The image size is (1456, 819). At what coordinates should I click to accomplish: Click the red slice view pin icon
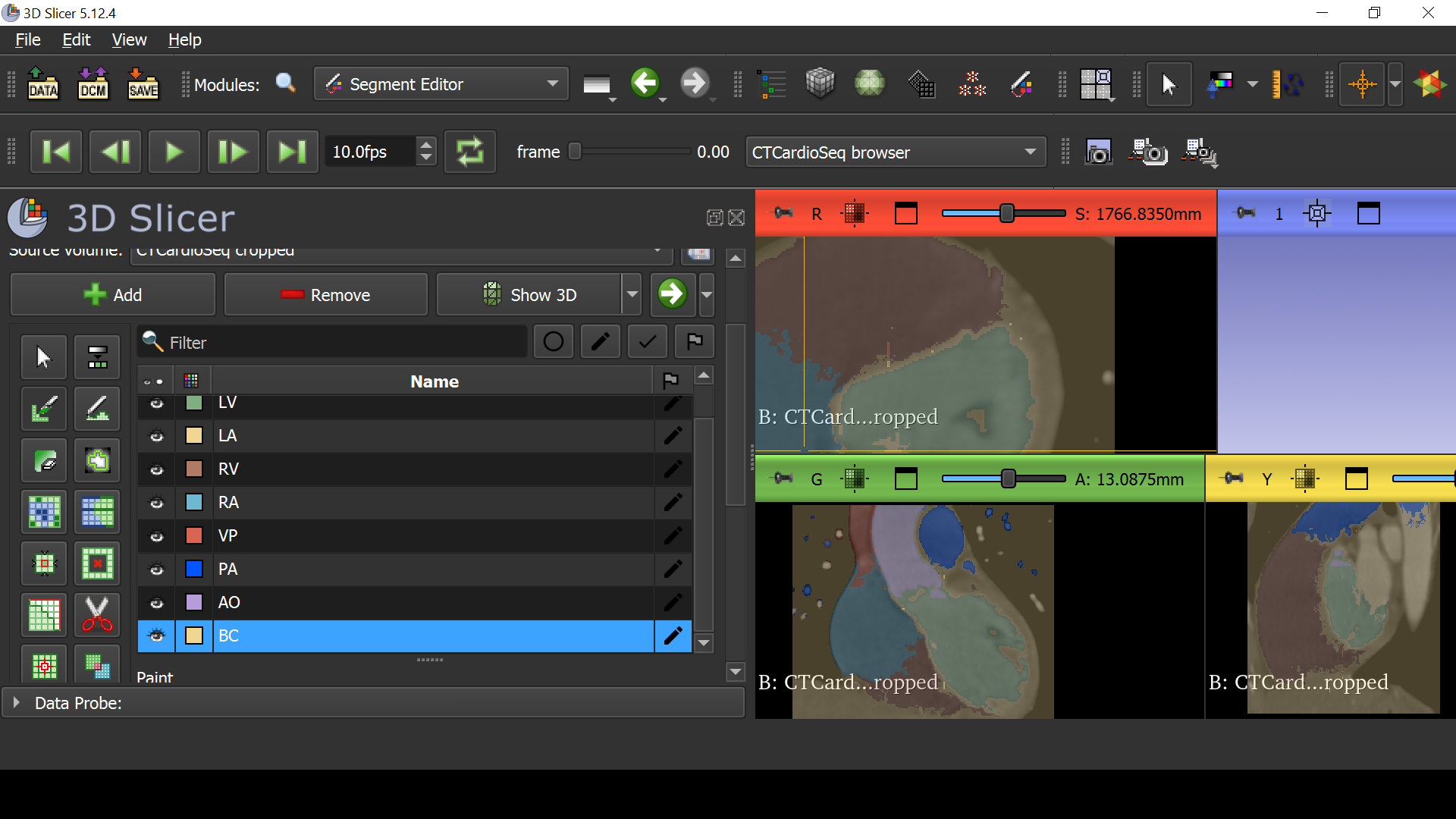point(783,213)
